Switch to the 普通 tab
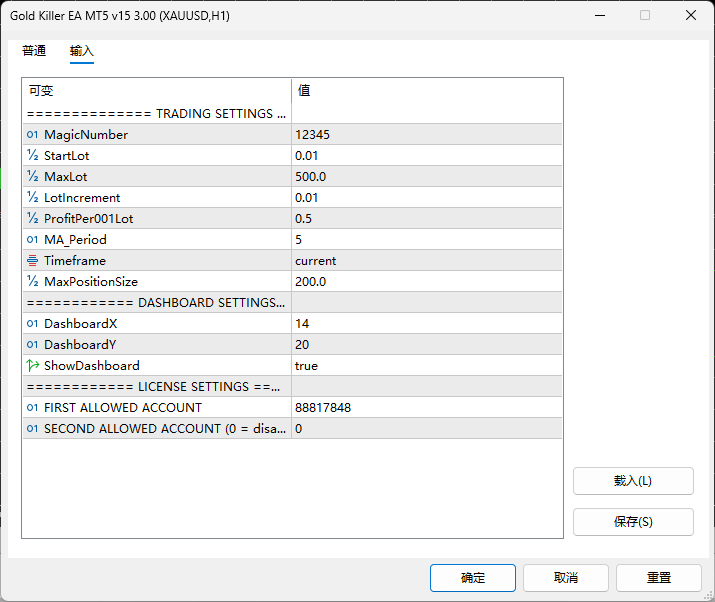 pos(34,51)
